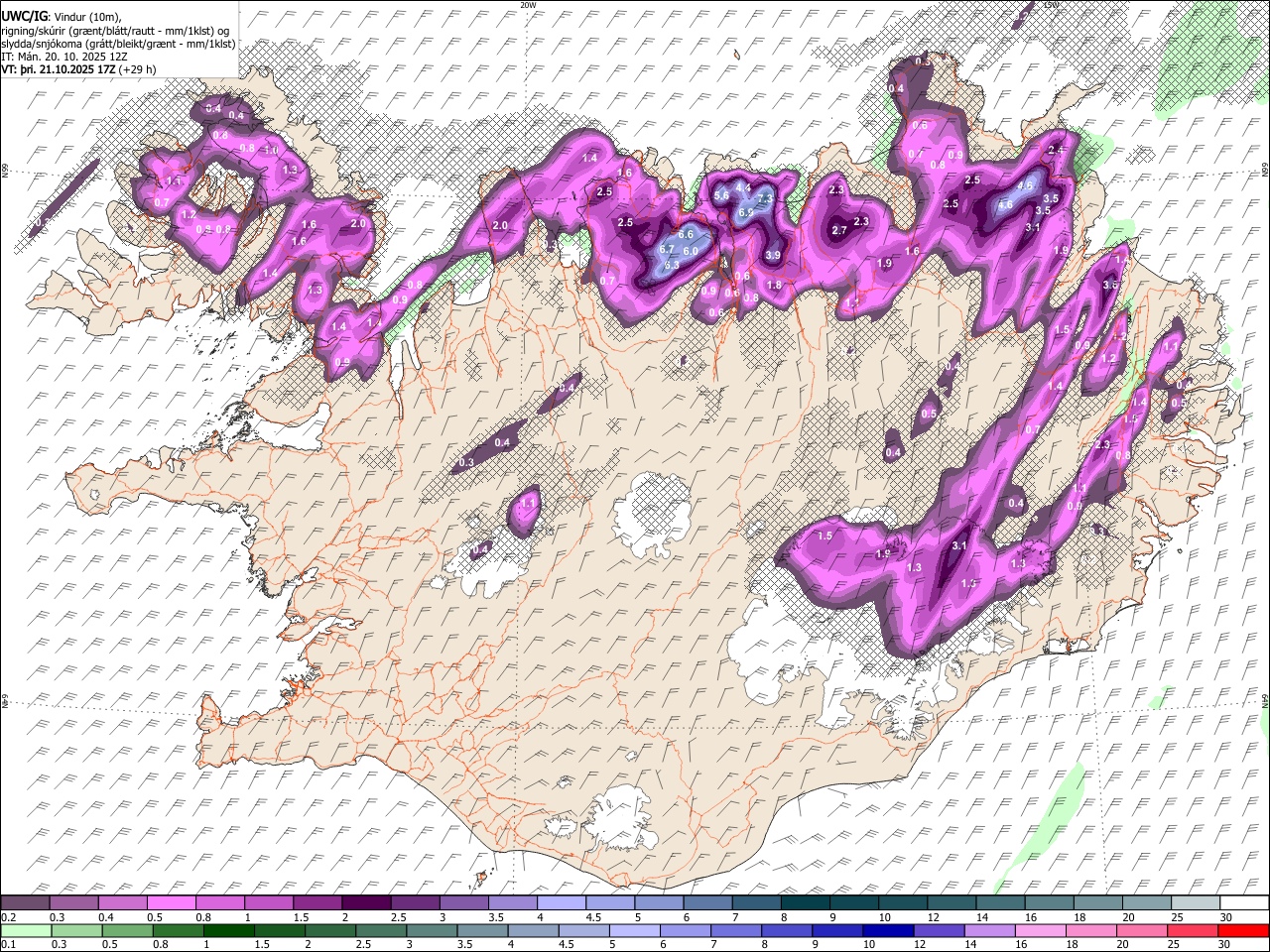This screenshot has height=952, width=1270.
Task: Click the '0.1' label under the rain scale
Action: tap(7, 945)
